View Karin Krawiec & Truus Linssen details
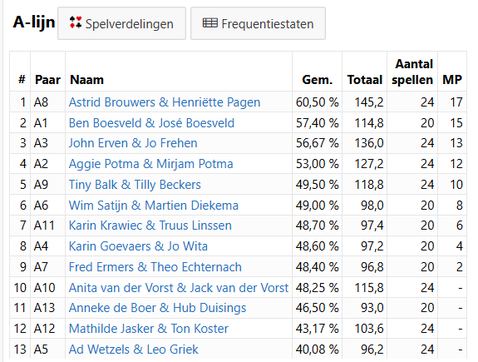 [x=150, y=226]
